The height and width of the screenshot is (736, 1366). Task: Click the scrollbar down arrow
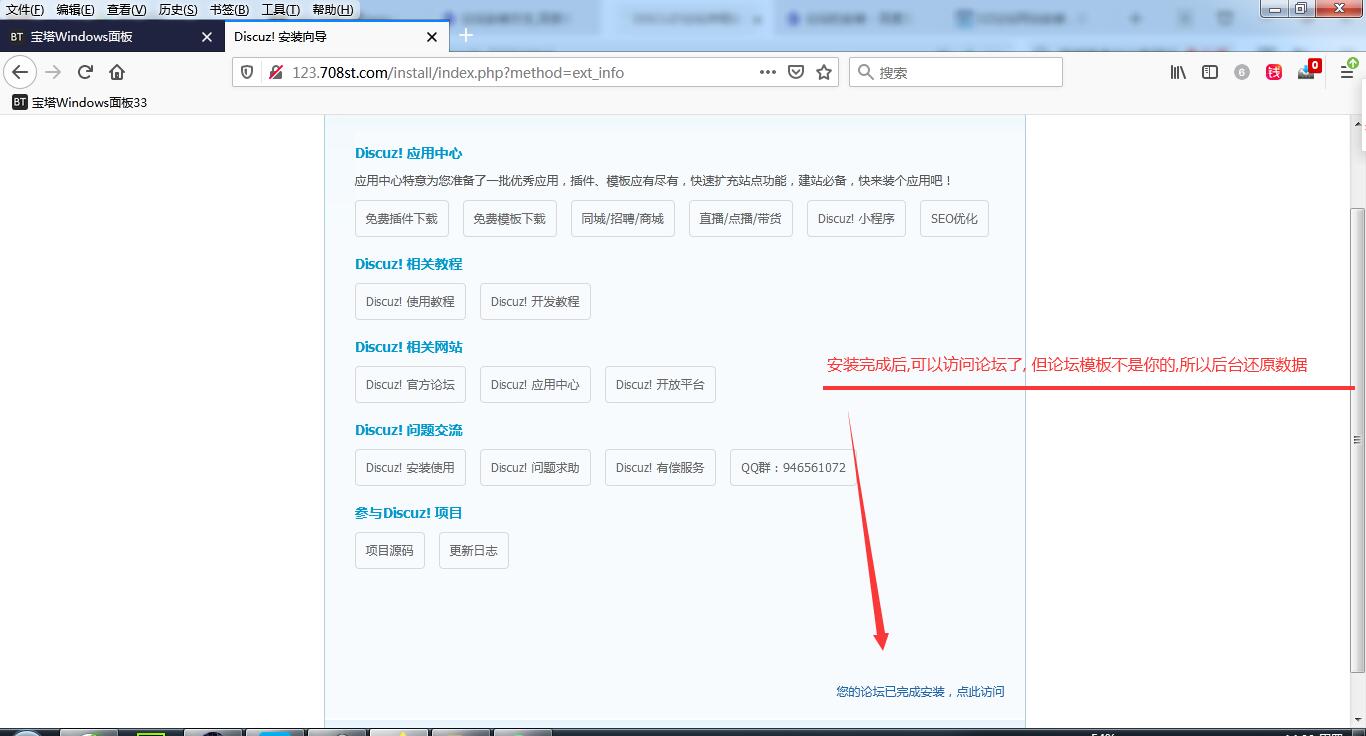pyautogui.click(x=1357, y=718)
